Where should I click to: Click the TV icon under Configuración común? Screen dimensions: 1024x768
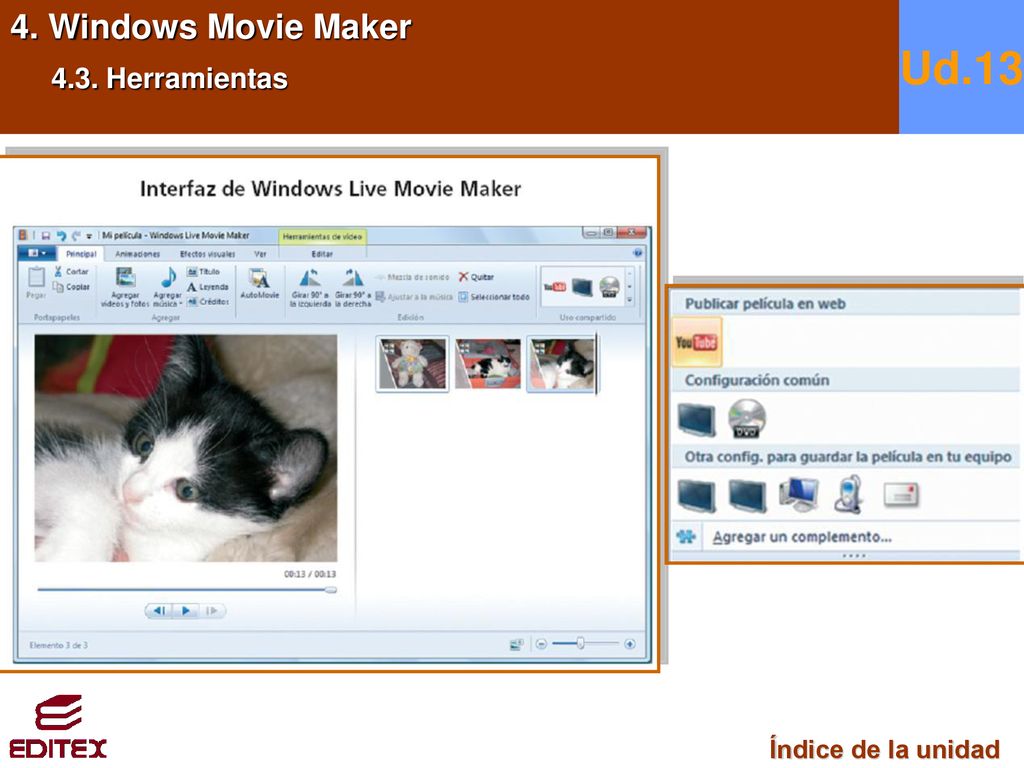click(x=697, y=419)
